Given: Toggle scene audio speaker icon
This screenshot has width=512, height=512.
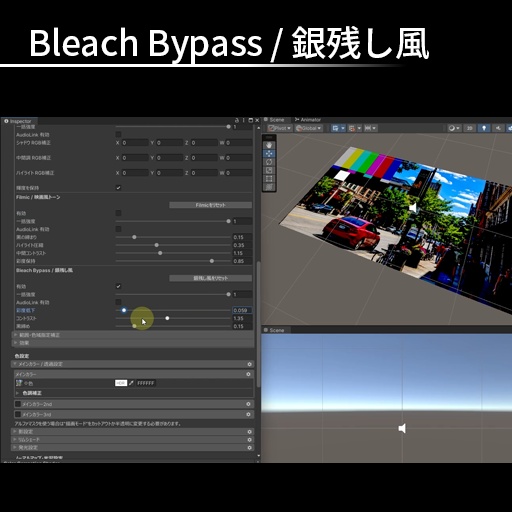Looking at the screenshot, I should 498,128.
